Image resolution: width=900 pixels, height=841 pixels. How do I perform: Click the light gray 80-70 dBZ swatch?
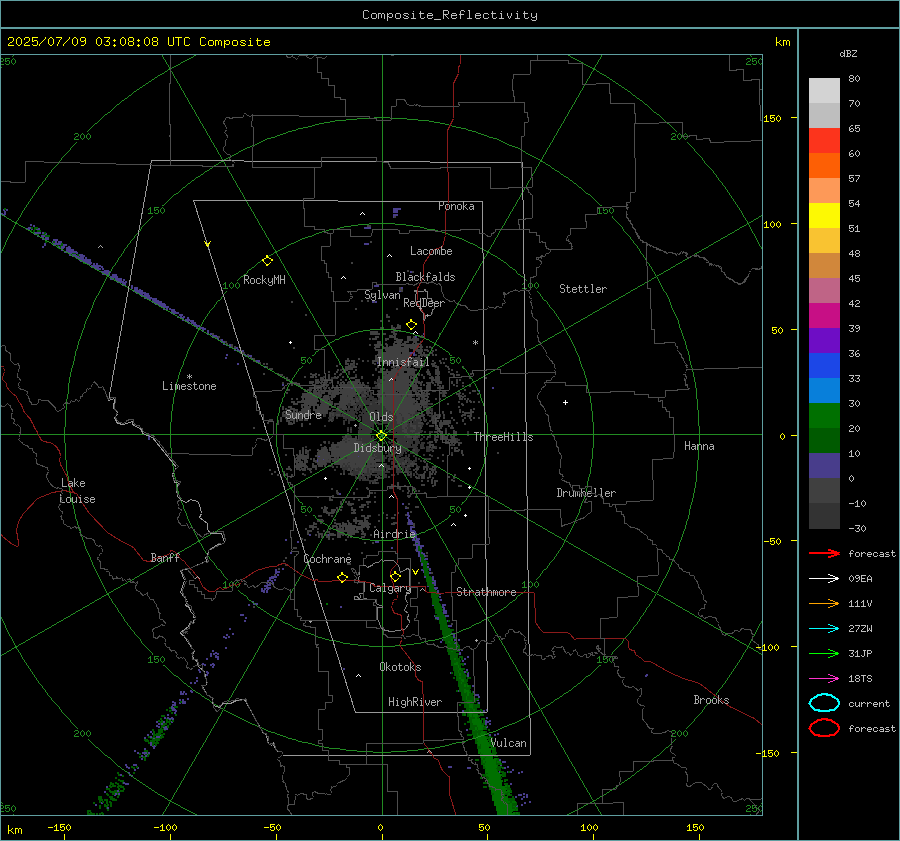824,91
